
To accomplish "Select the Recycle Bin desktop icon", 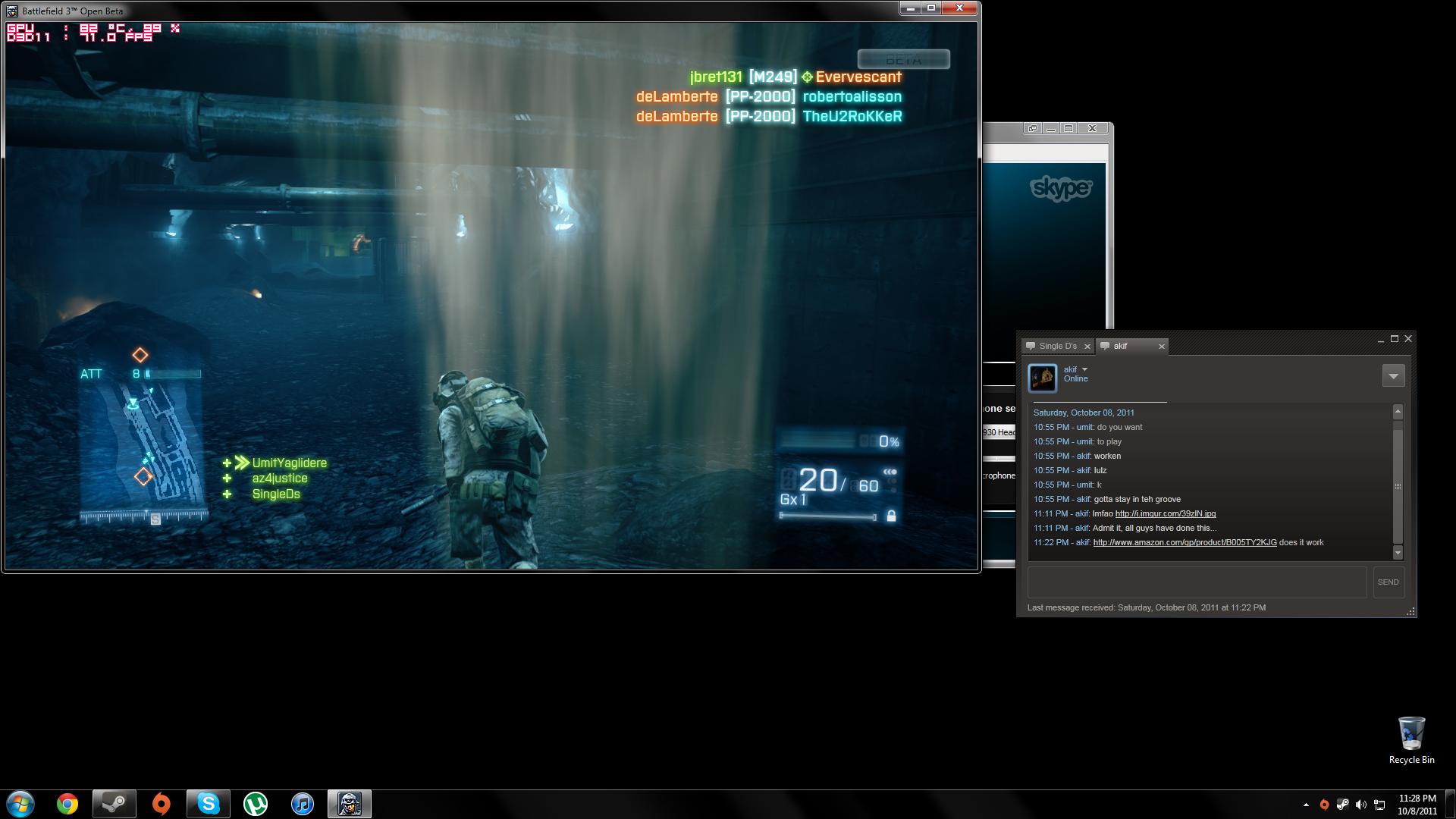I will (1411, 741).
